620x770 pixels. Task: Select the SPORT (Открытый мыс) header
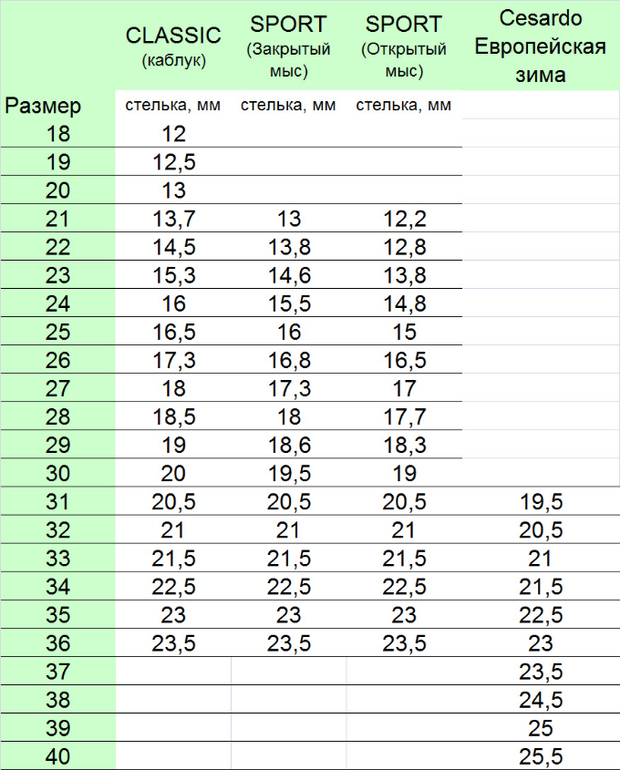(x=404, y=47)
